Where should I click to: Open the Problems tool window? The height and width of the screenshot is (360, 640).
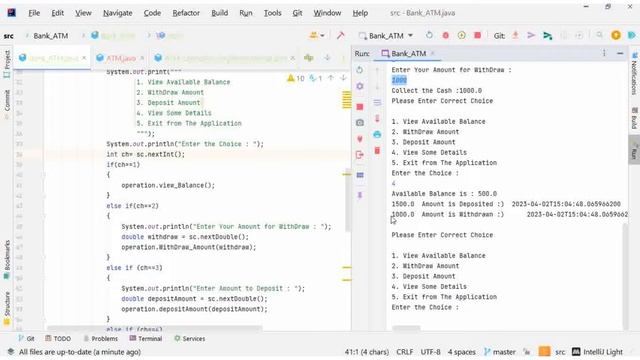coord(100,338)
